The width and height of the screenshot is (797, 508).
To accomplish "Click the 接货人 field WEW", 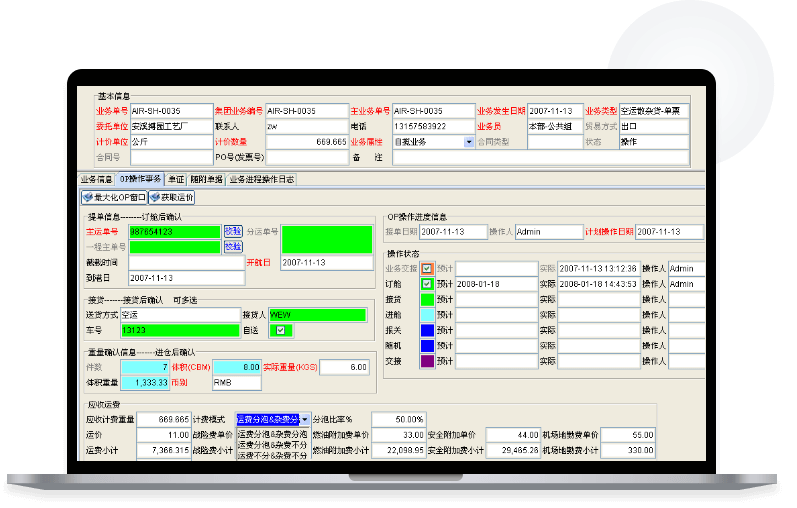I will click(318, 315).
